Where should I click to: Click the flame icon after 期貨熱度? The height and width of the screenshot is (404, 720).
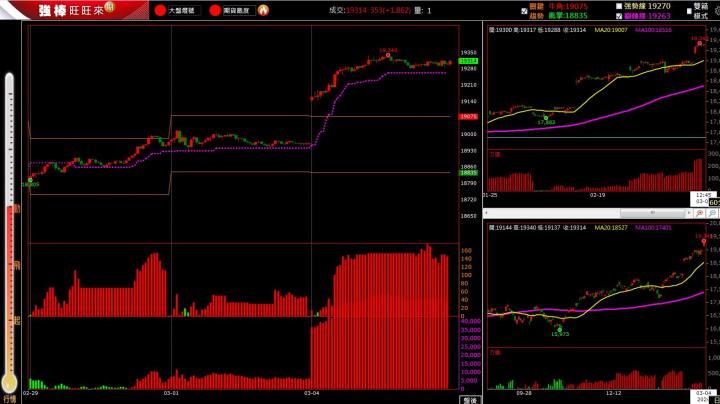click(x=262, y=10)
